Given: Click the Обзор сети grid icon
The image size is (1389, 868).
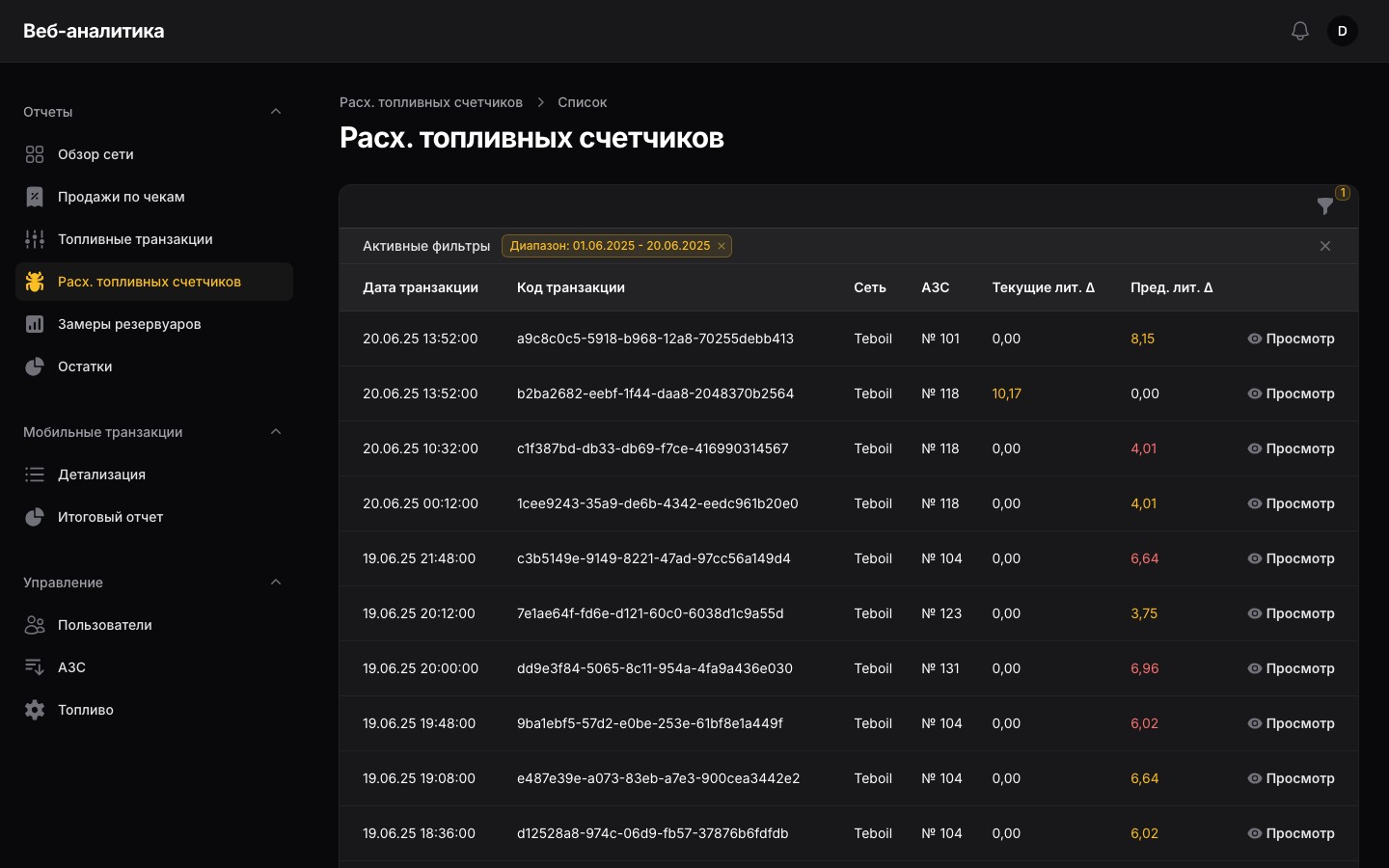Looking at the screenshot, I should pos(35,154).
